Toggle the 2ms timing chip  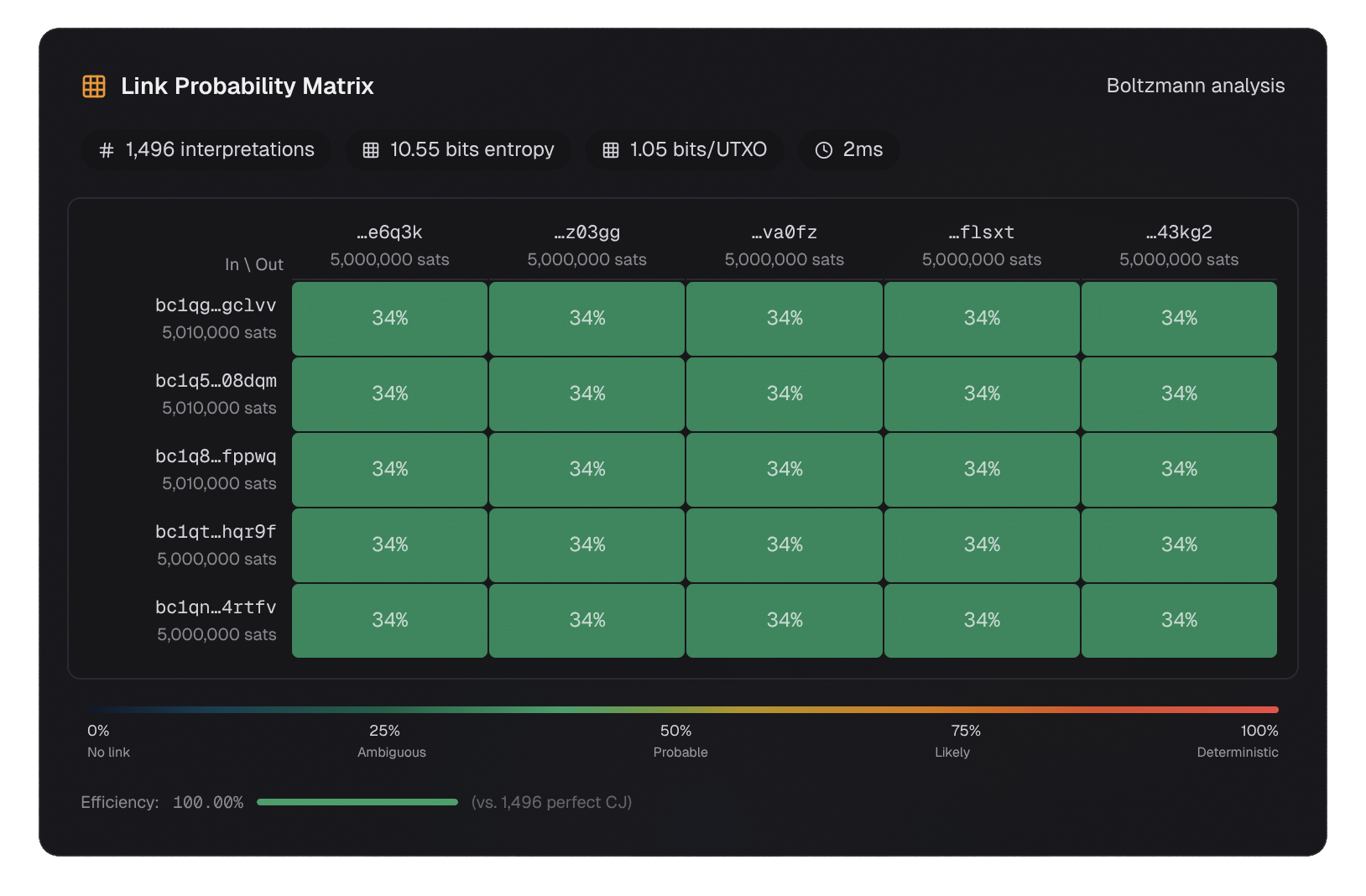click(x=848, y=150)
